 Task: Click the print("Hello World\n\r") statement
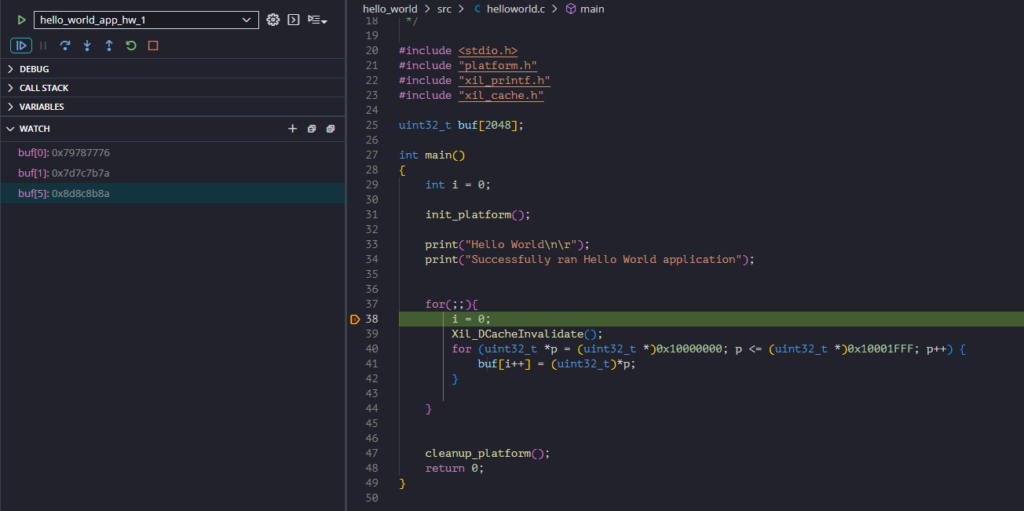pos(507,244)
